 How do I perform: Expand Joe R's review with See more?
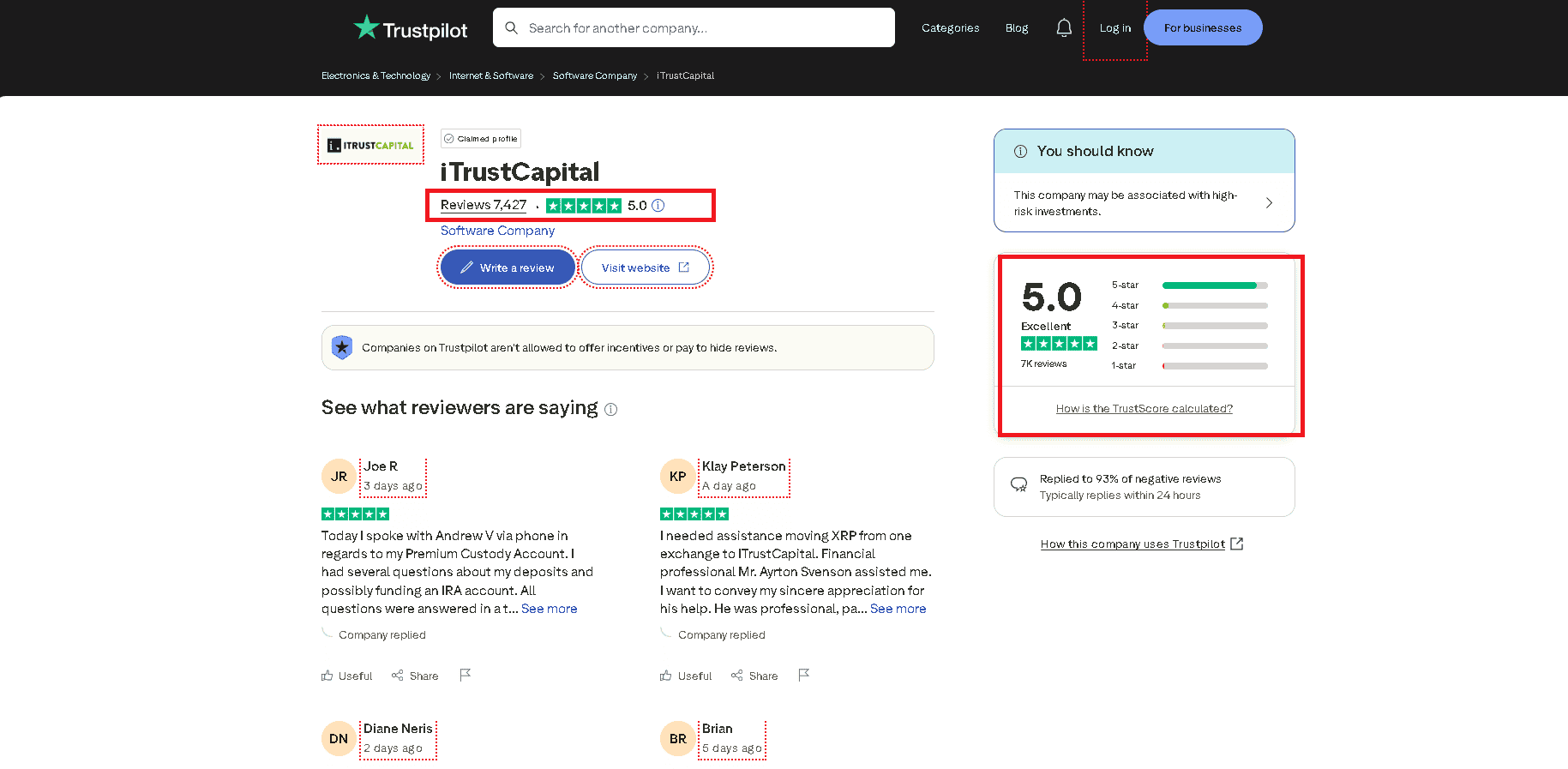pos(549,609)
